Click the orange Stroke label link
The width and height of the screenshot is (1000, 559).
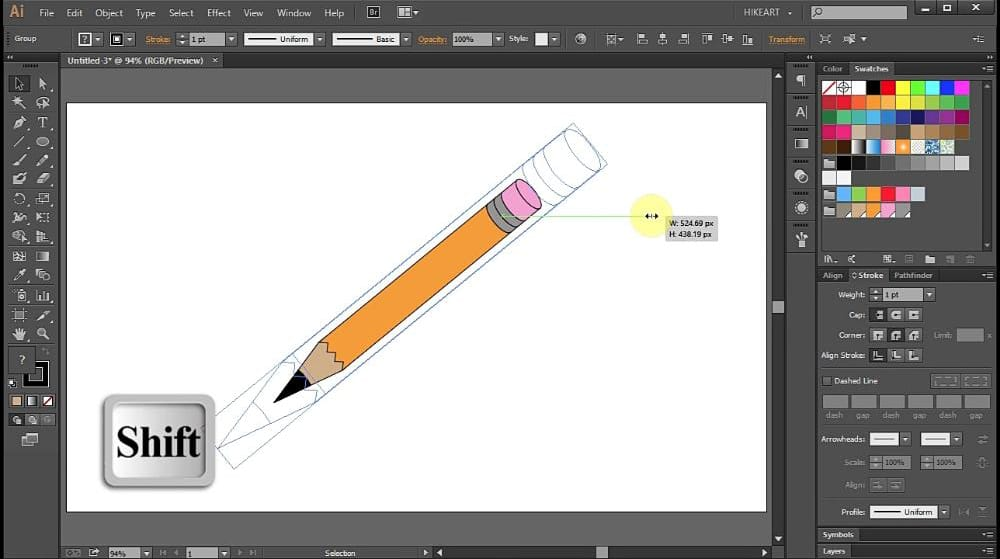(x=158, y=40)
